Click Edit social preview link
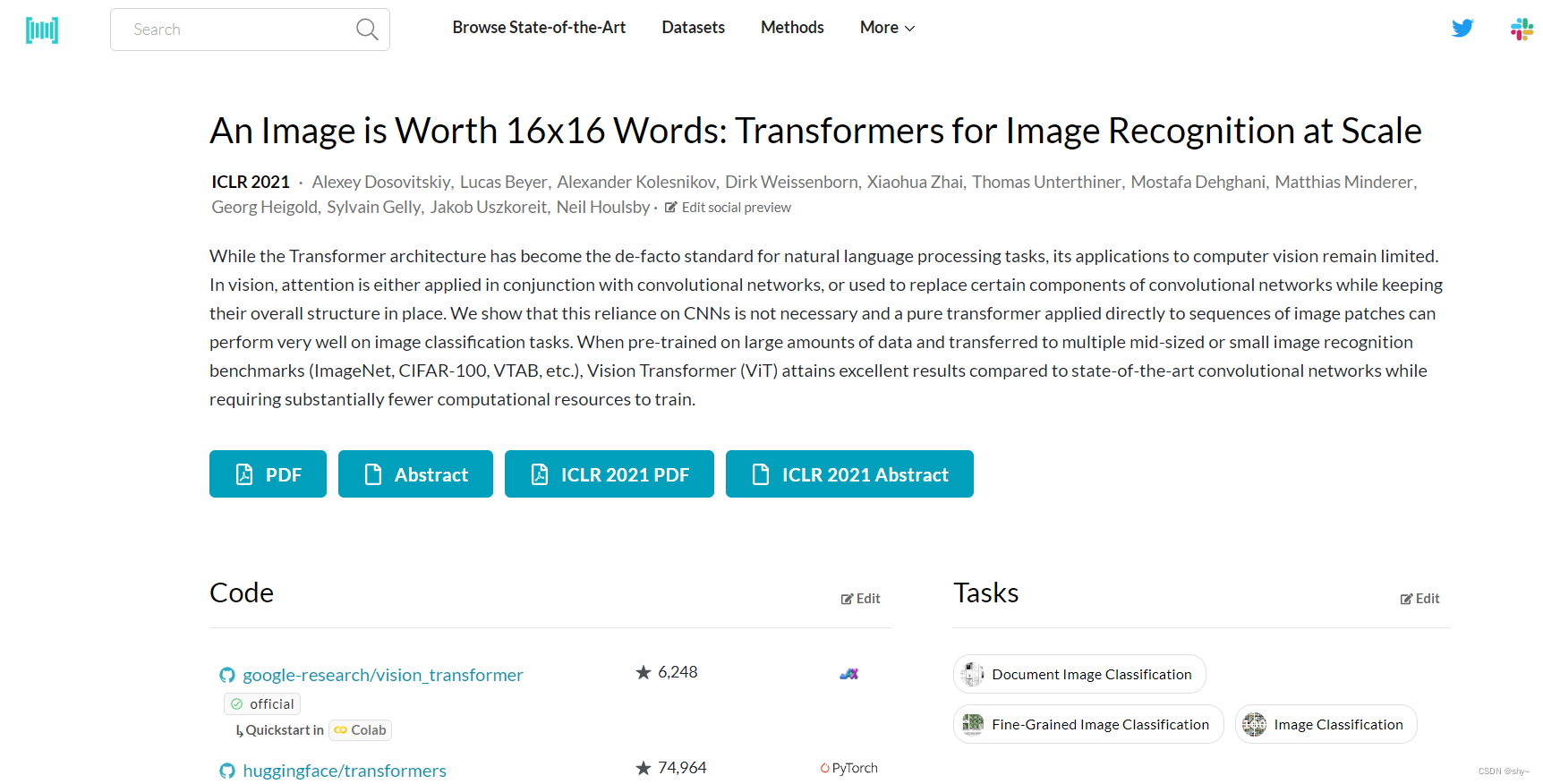This screenshot has height=784, width=1543. pyautogui.click(x=728, y=208)
